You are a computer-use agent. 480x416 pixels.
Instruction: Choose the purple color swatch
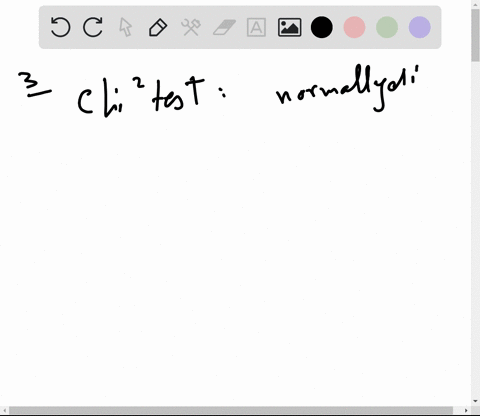420,27
